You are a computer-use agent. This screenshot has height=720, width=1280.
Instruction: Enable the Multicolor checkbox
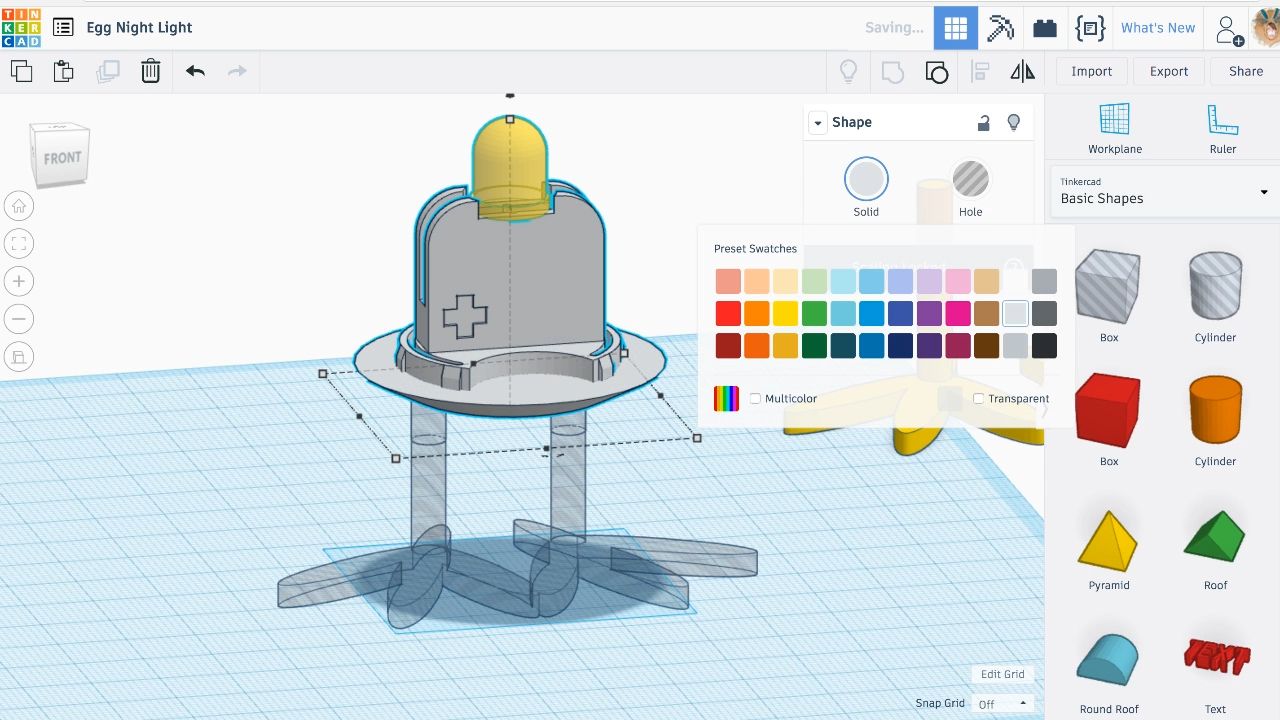(x=755, y=399)
